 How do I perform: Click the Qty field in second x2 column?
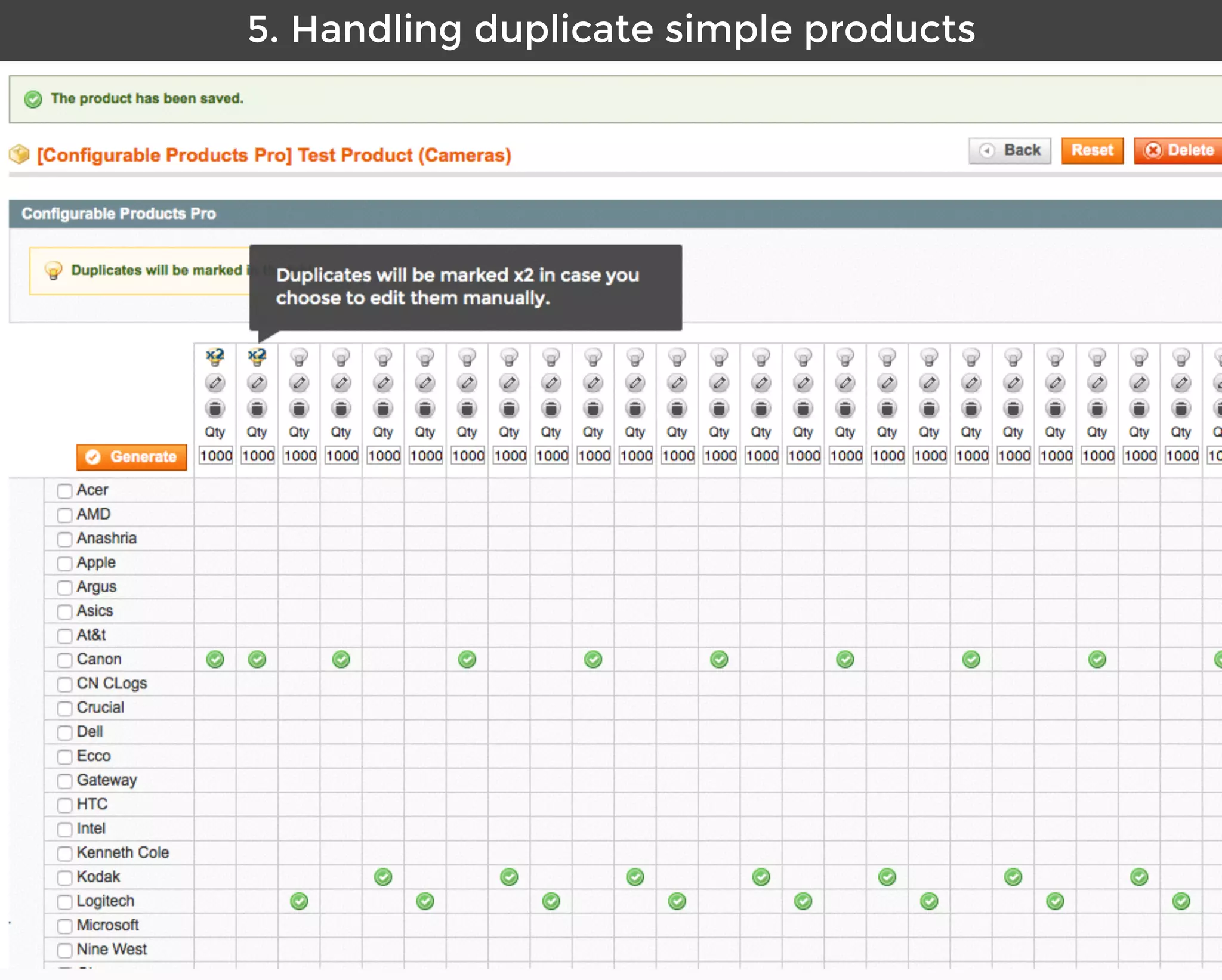pos(258,456)
